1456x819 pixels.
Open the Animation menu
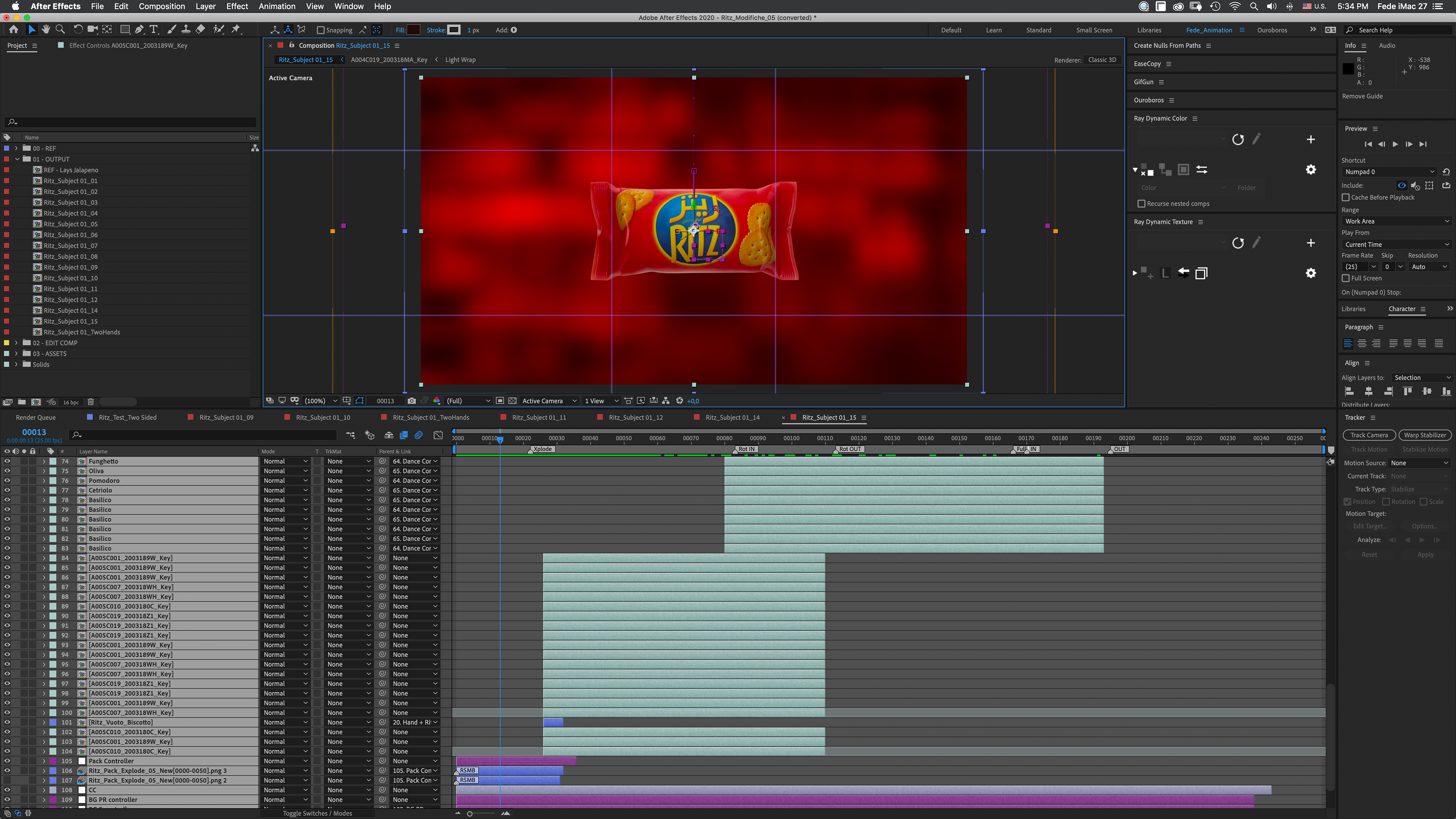tap(277, 6)
